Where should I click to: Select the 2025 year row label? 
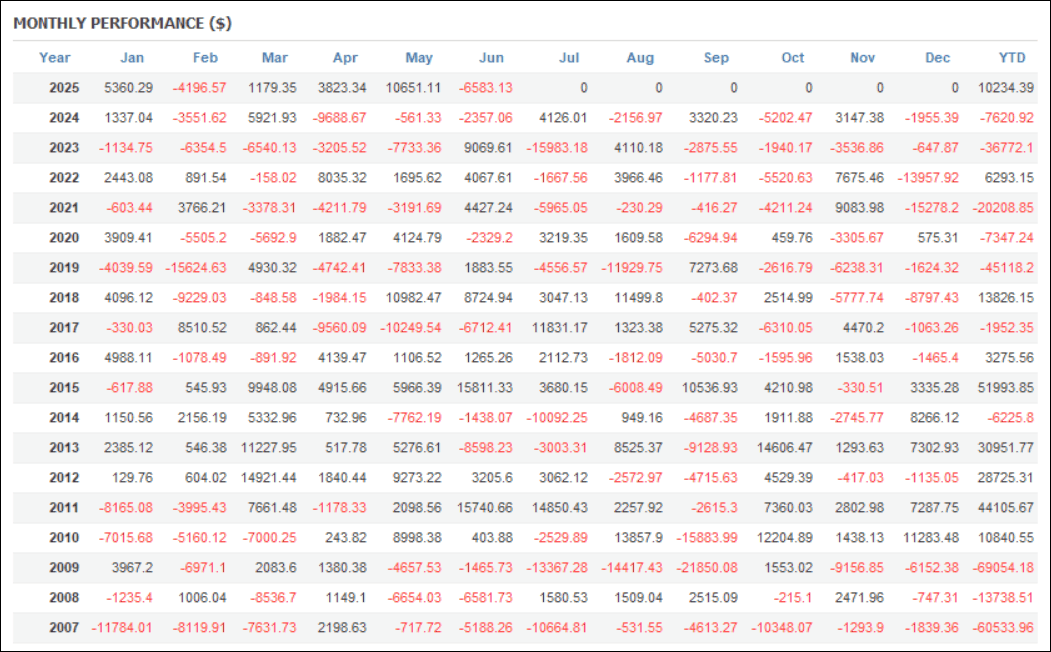(64, 88)
